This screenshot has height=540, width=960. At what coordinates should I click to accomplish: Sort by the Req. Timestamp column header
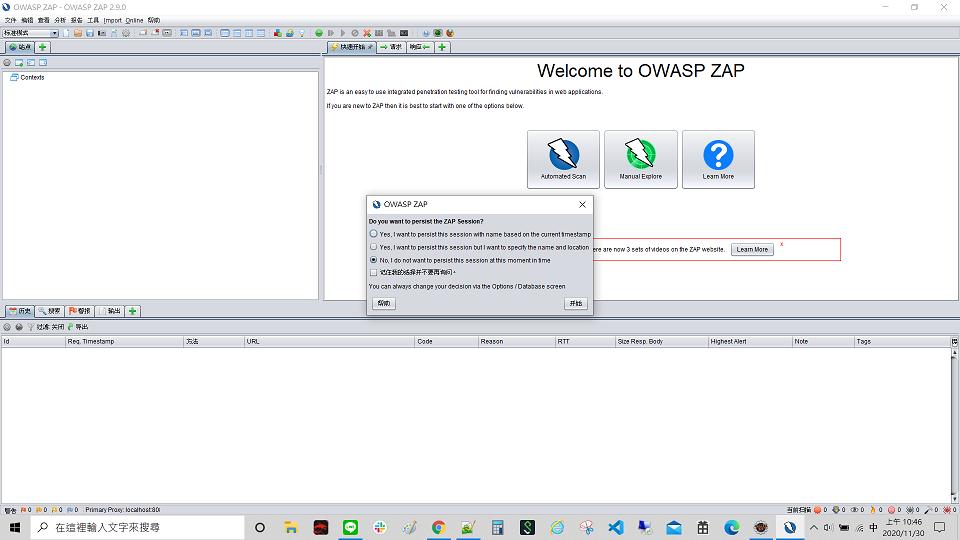click(x=124, y=342)
